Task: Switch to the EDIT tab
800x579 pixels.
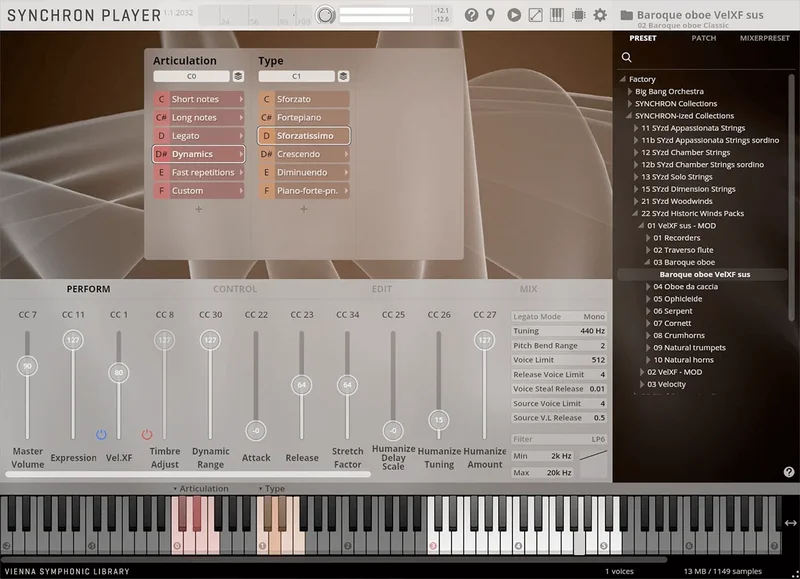Action: click(x=382, y=289)
